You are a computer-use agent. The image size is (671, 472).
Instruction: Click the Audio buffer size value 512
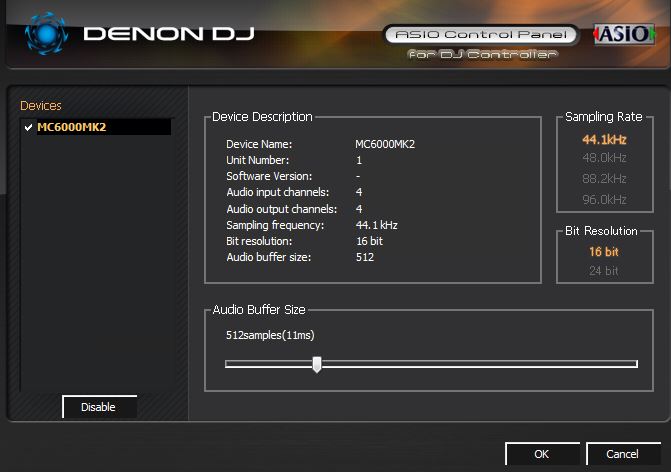[x=365, y=257]
